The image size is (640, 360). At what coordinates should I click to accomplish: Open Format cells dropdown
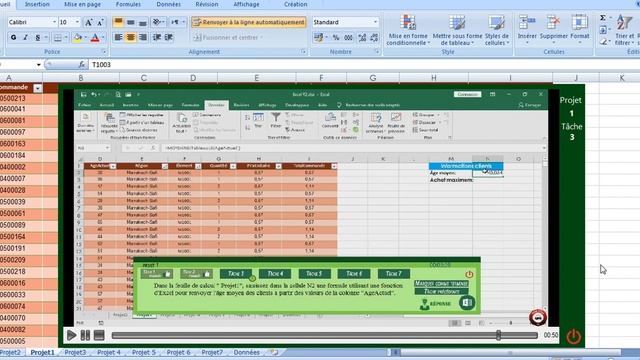click(580, 30)
